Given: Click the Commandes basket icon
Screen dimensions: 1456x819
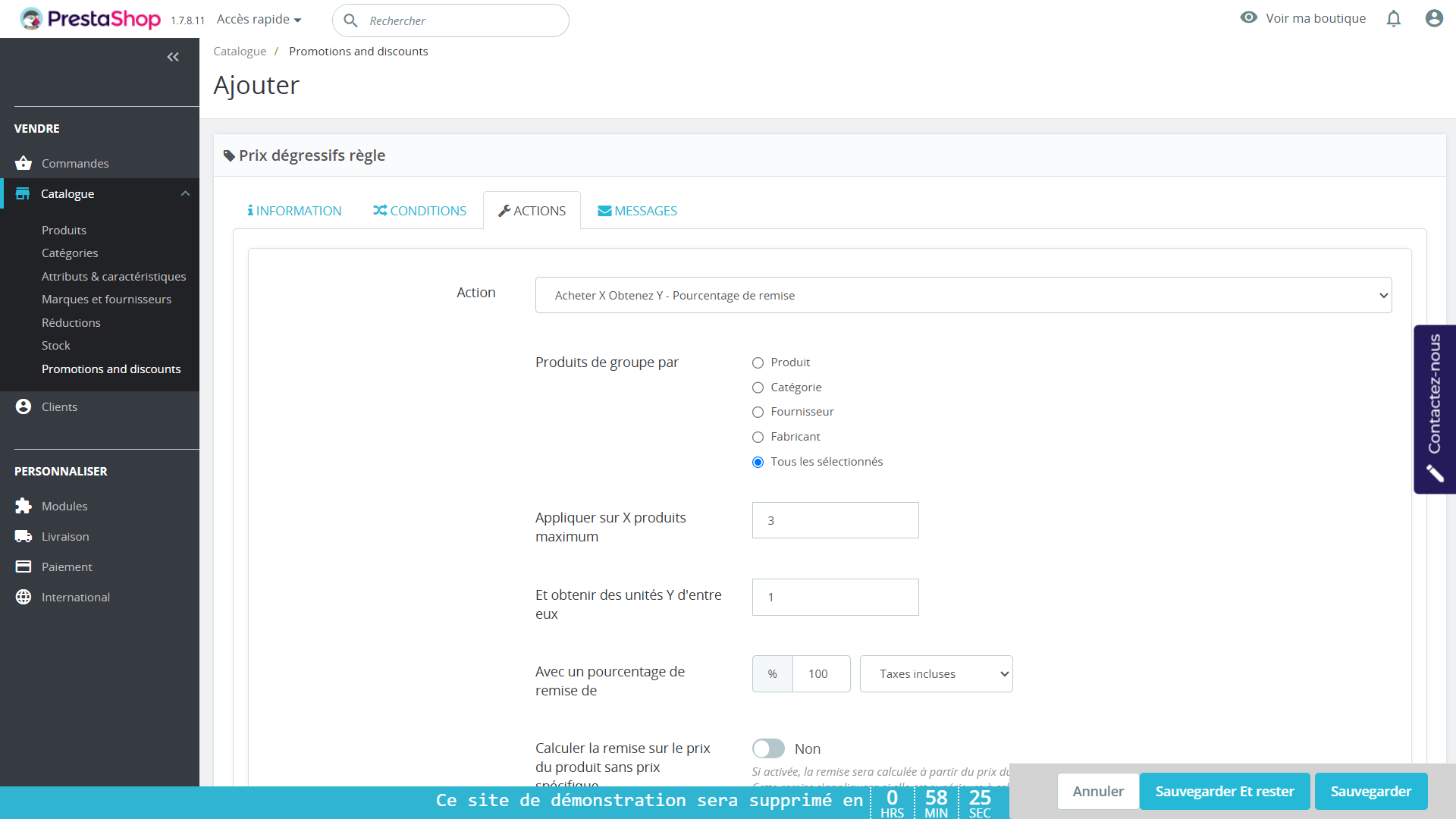Looking at the screenshot, I should pos(24,163).
